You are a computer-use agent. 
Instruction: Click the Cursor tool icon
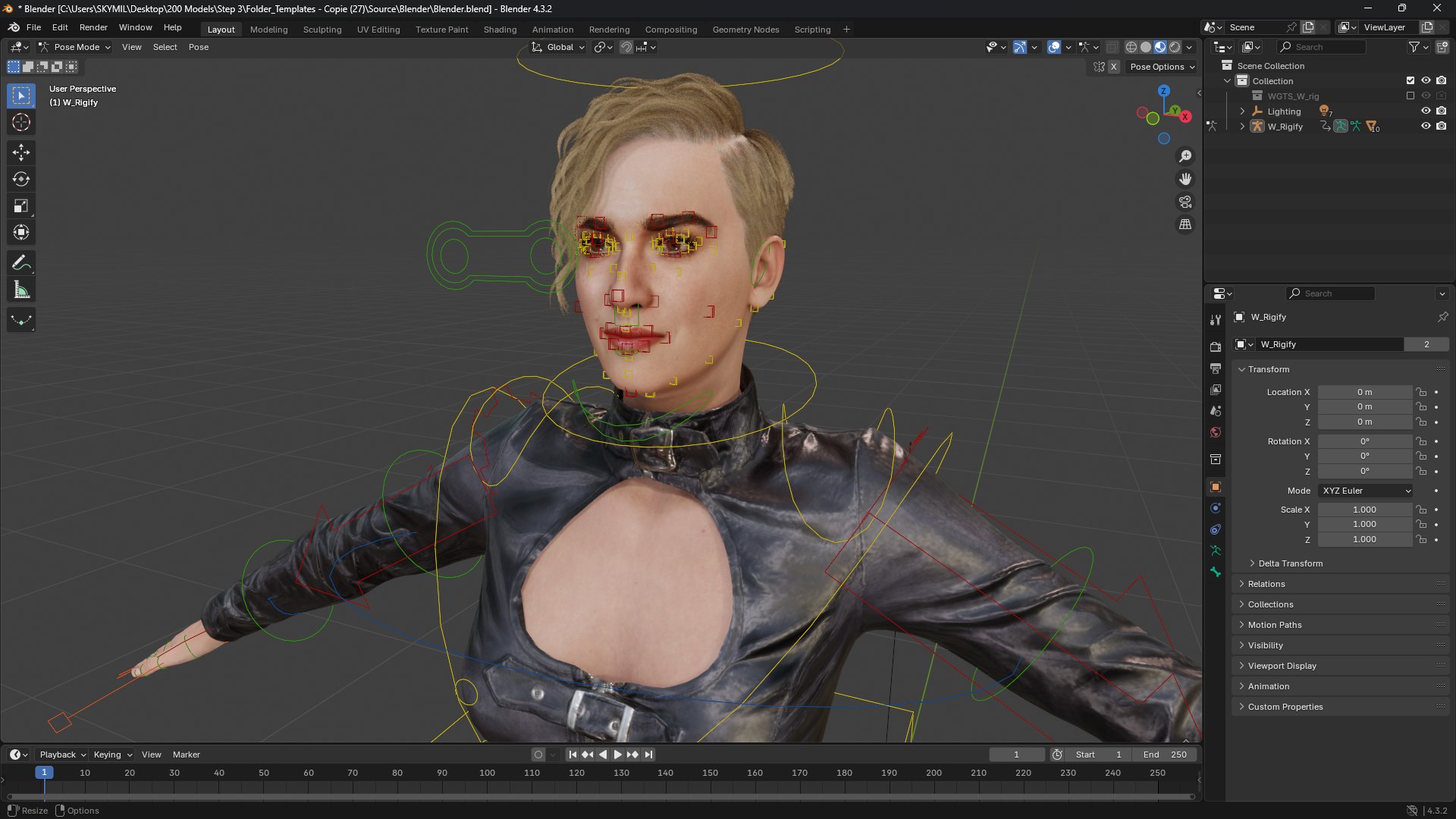[21, 122]
